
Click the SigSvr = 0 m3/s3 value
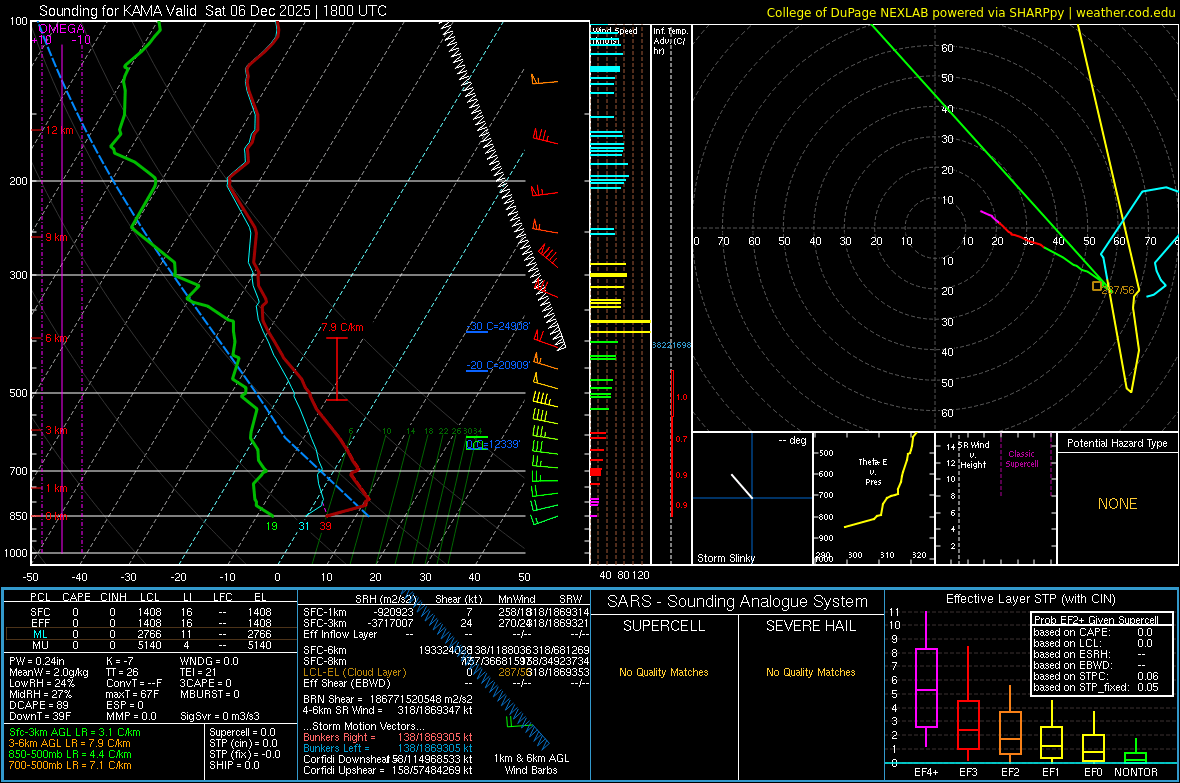click(x=220, y=717)
